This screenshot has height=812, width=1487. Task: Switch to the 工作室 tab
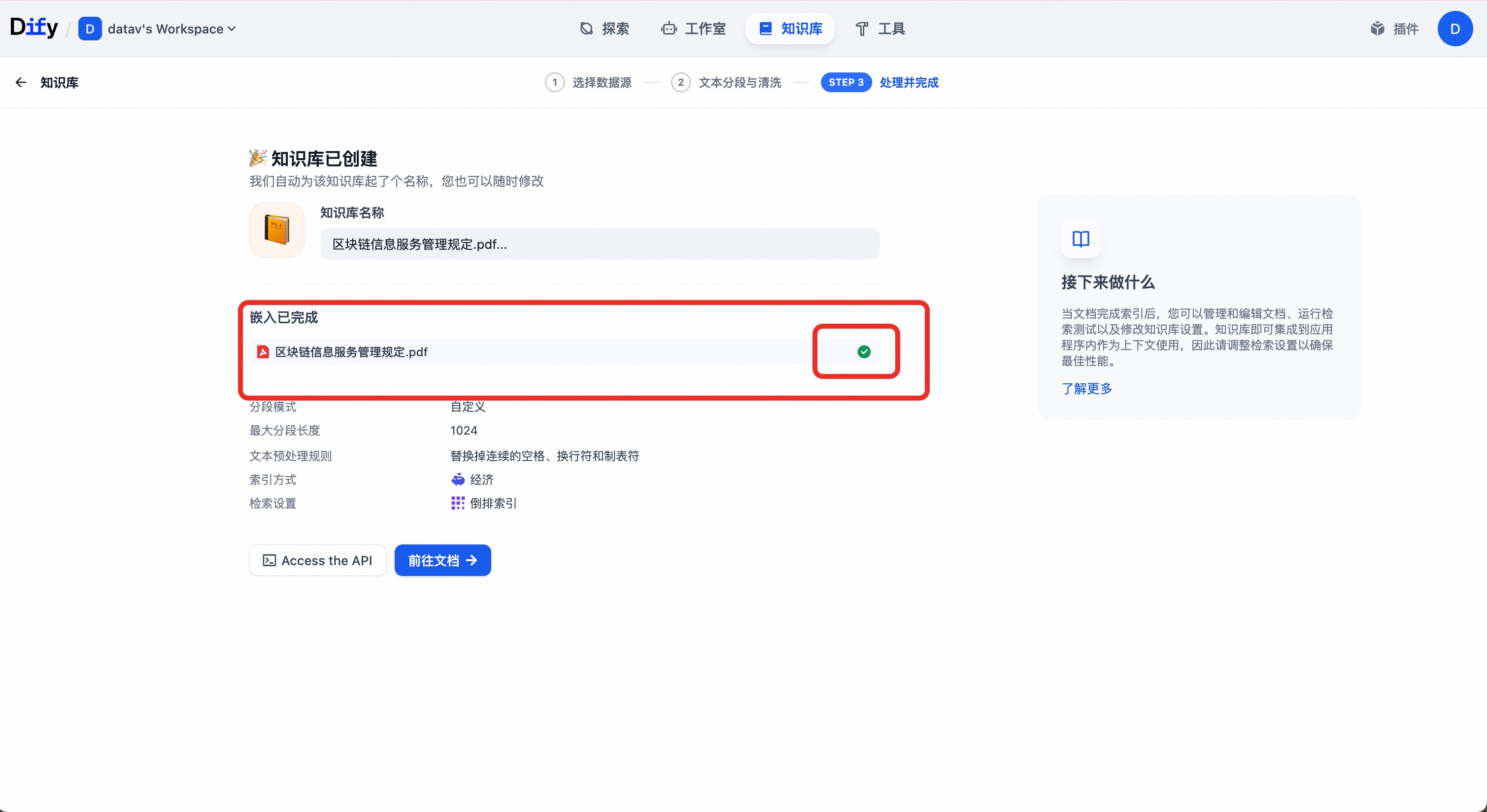pos(693,29)
